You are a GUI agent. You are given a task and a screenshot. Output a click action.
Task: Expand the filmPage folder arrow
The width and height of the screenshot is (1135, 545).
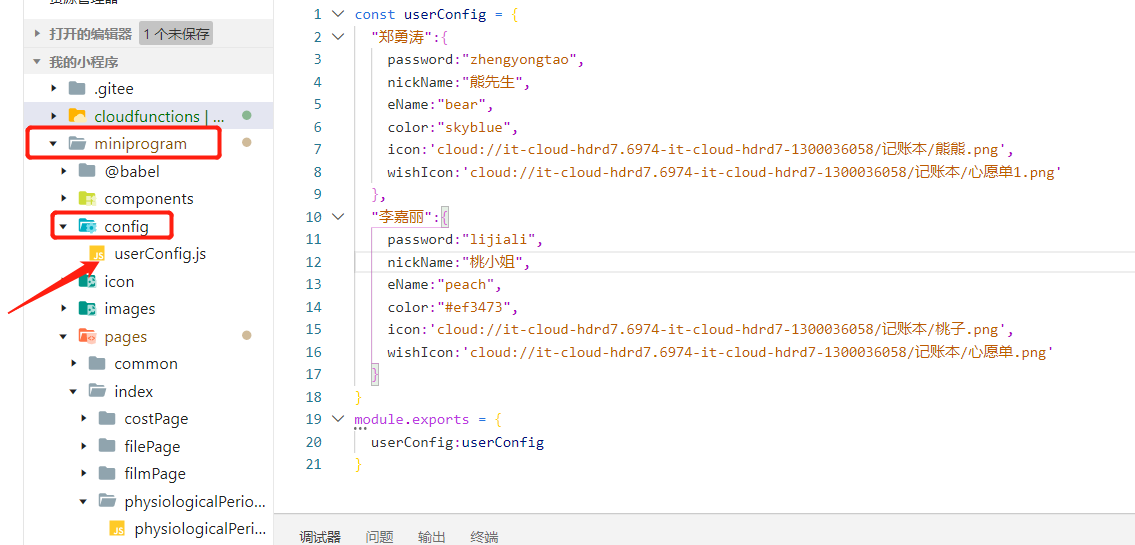coord(83,473)
